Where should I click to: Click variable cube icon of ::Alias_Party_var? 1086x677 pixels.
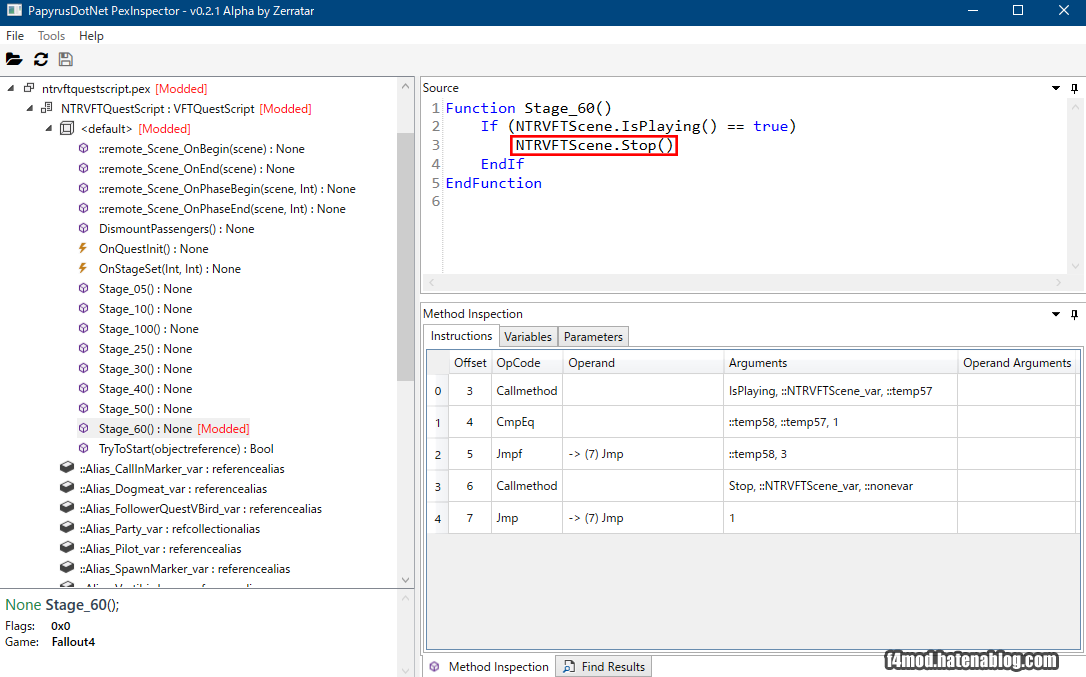point(66,528)
